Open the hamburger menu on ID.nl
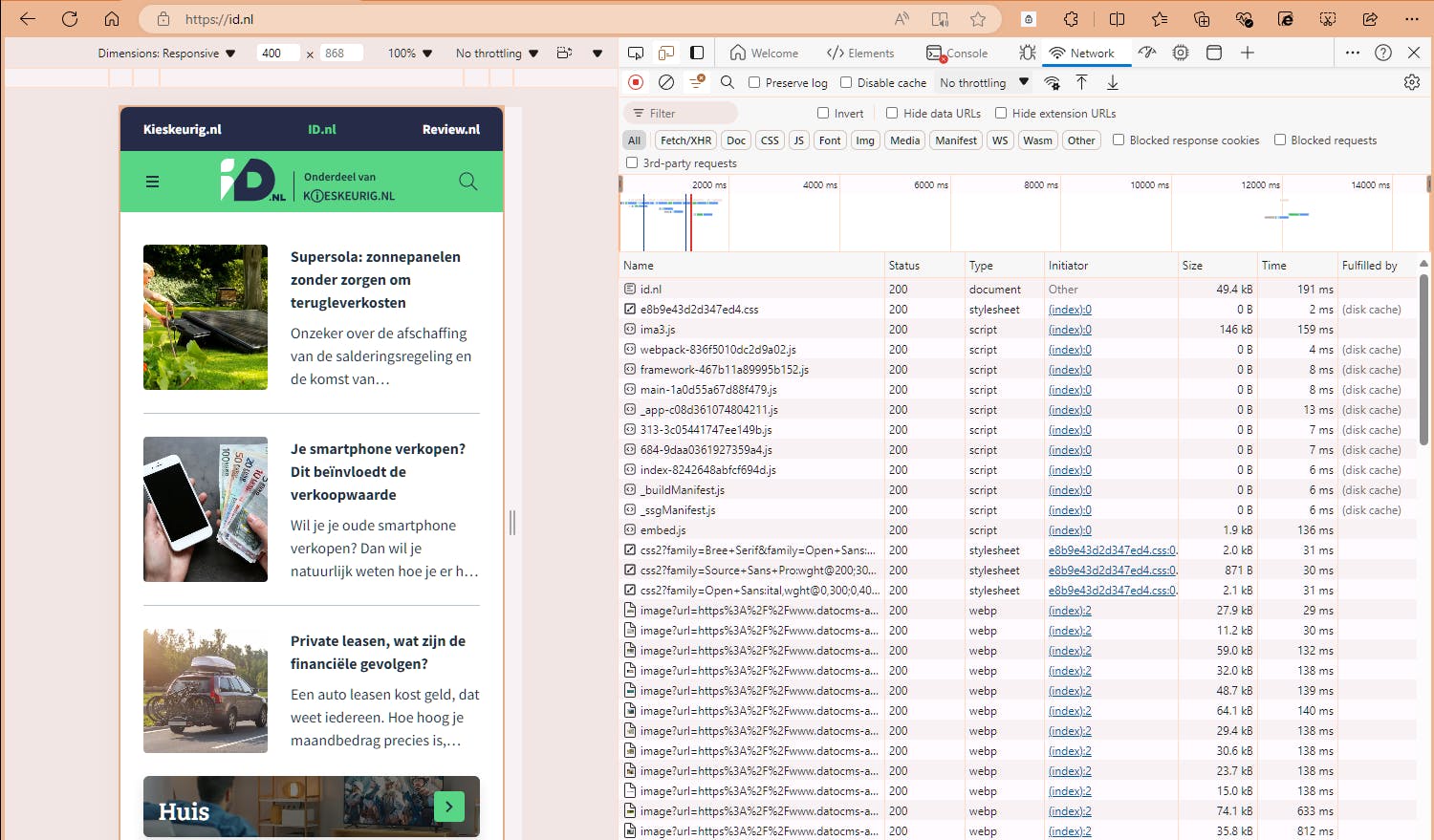The height and width of the screenshot is (840, 1434). (x=152, y=182)
